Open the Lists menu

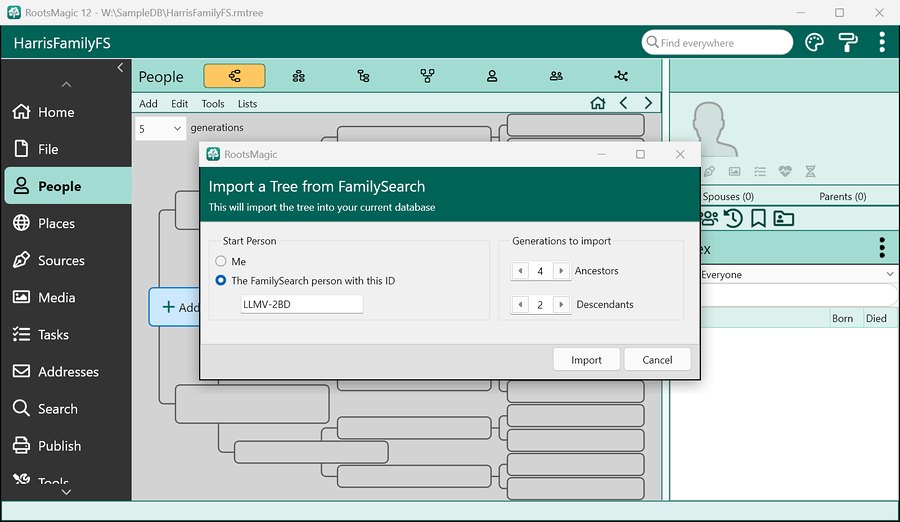click(247, 103)
